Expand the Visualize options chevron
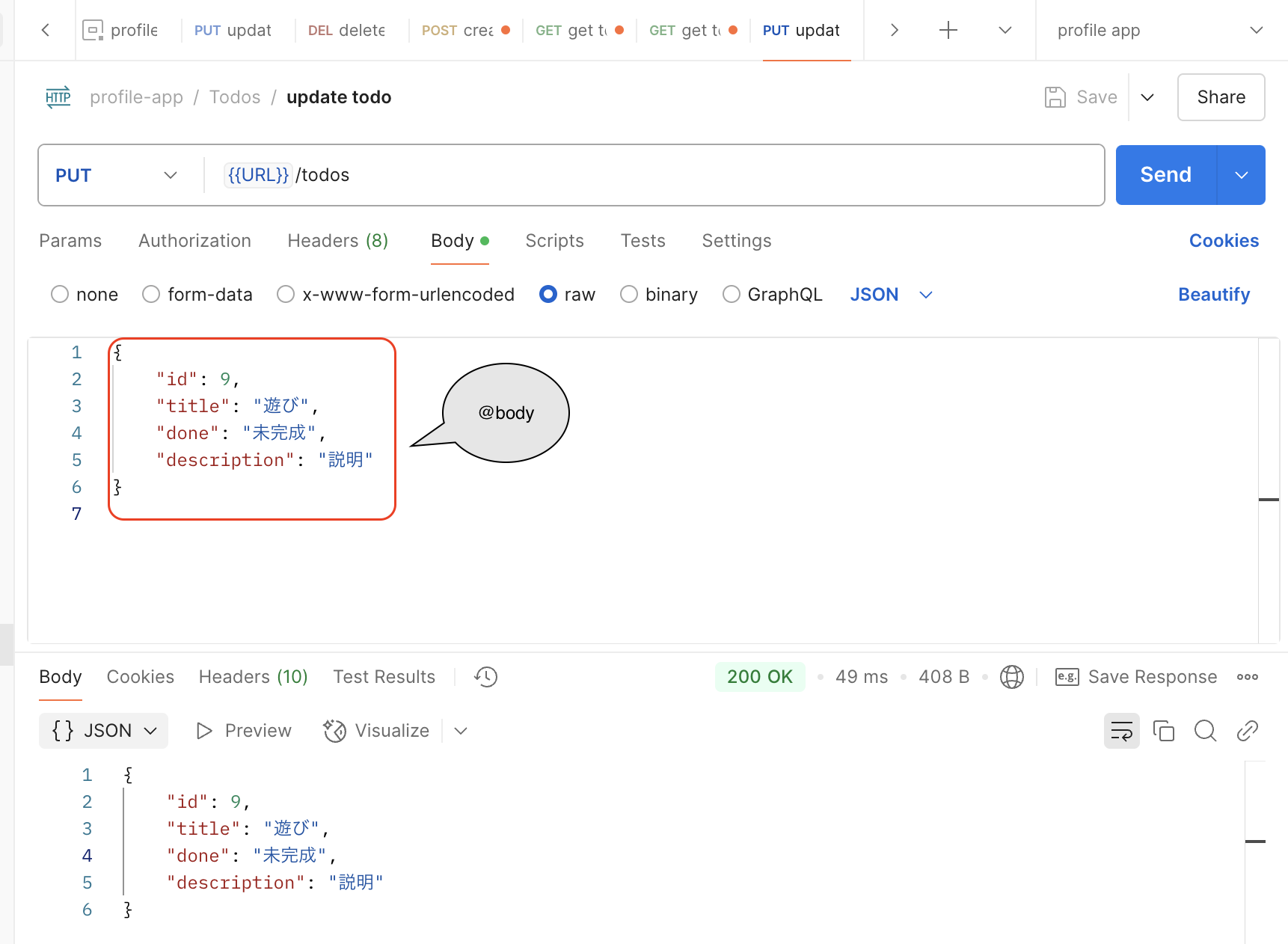 (461, 731)
